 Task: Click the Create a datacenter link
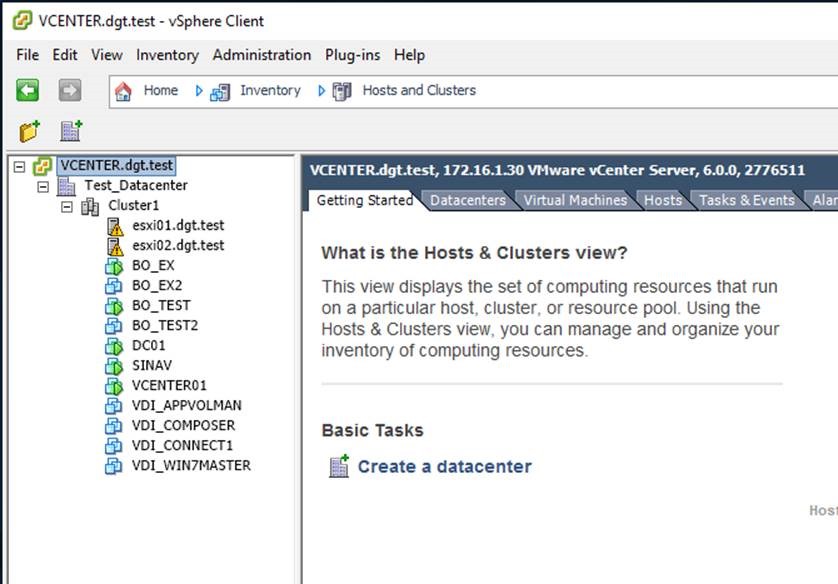pos(445,466)
